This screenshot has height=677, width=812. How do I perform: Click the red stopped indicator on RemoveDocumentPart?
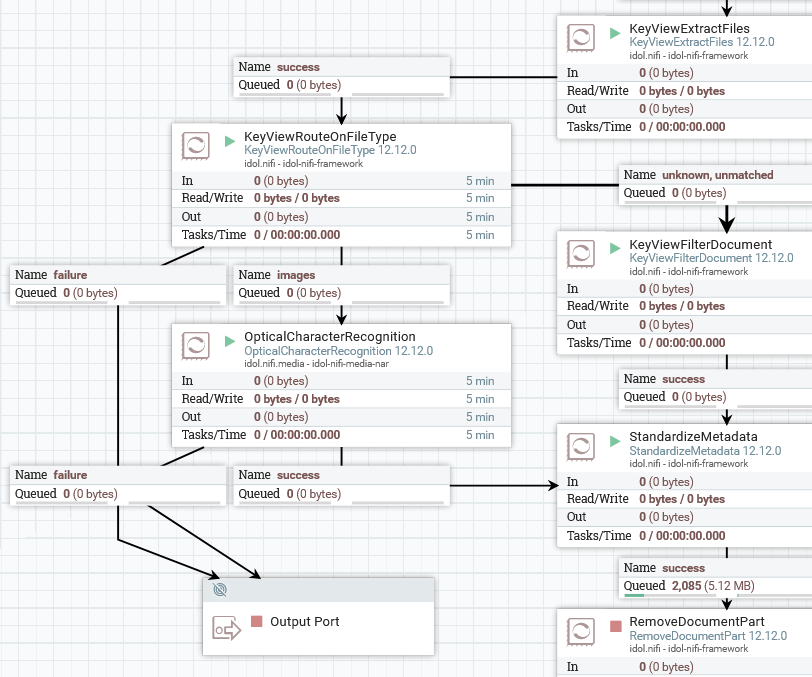616,627
